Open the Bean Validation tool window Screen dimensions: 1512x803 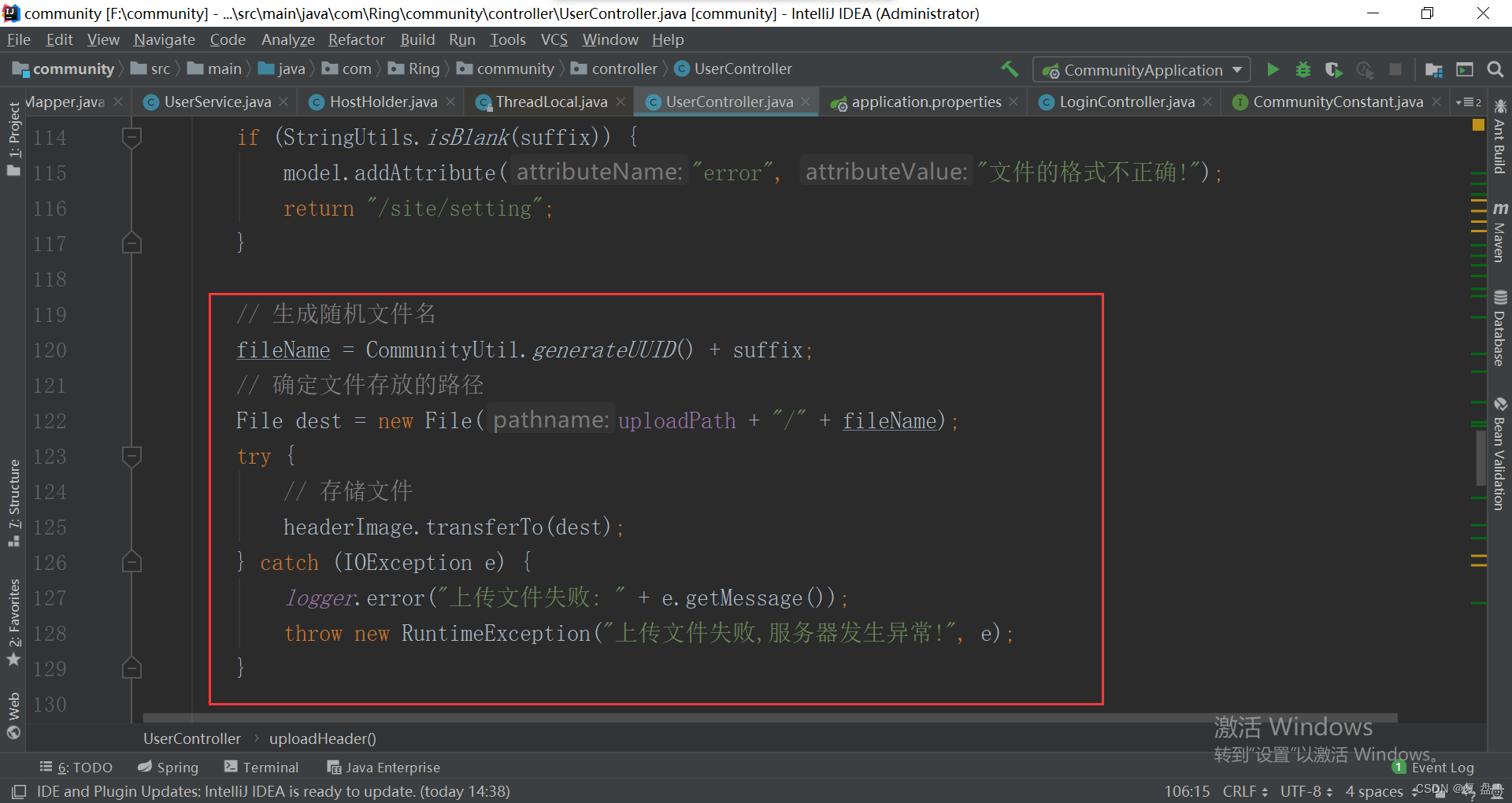click(x=1499, y=453)
